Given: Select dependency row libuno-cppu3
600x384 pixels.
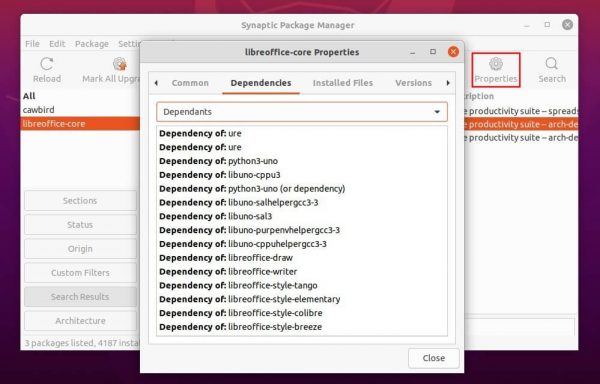Looking at the screenshot, I should (x=302, y=175).
